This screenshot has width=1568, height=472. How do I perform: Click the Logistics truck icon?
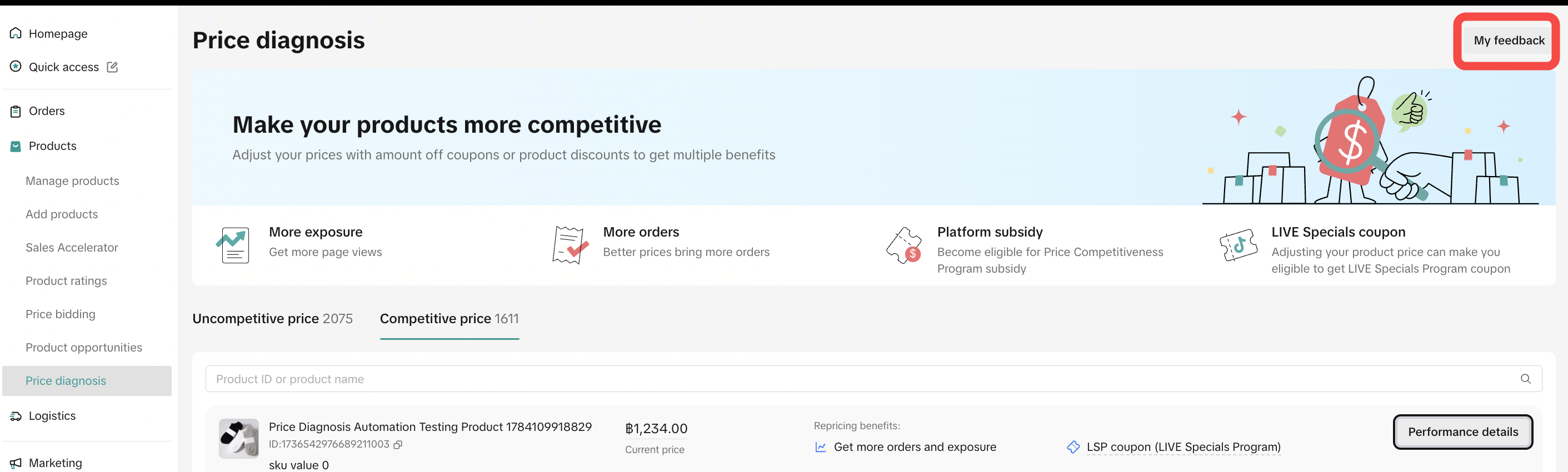point(16,416)
